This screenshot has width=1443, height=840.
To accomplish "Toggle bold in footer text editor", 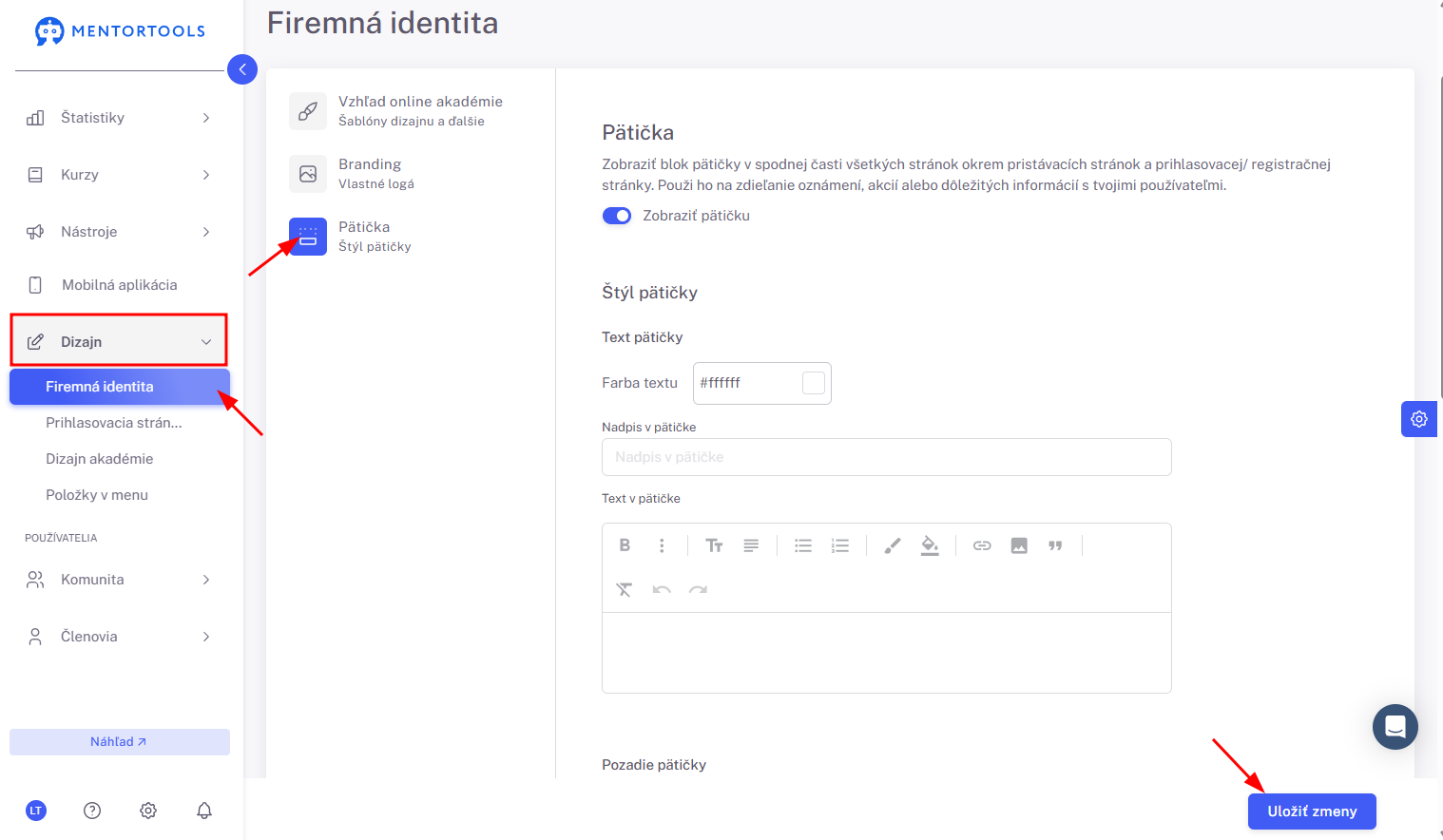I will (x=625, y=545).
